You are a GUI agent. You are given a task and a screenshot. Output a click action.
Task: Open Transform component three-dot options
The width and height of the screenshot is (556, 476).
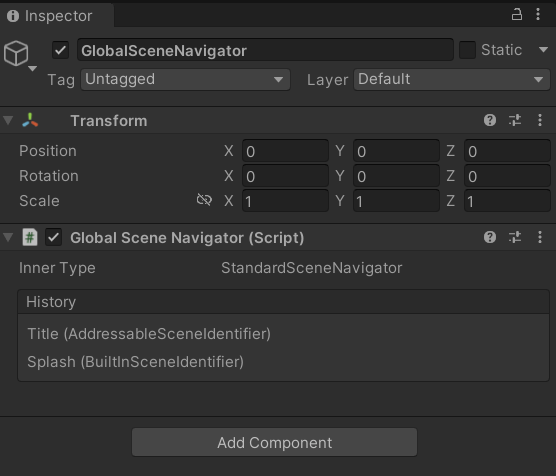tap(540, 120)
